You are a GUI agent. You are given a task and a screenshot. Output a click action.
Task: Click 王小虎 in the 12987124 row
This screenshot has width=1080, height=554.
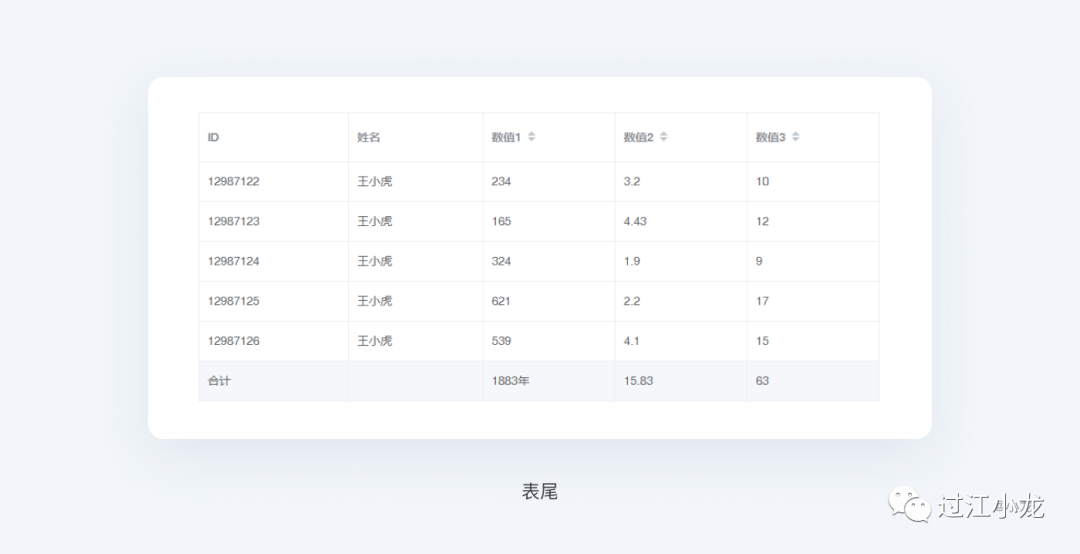point(374,261)
